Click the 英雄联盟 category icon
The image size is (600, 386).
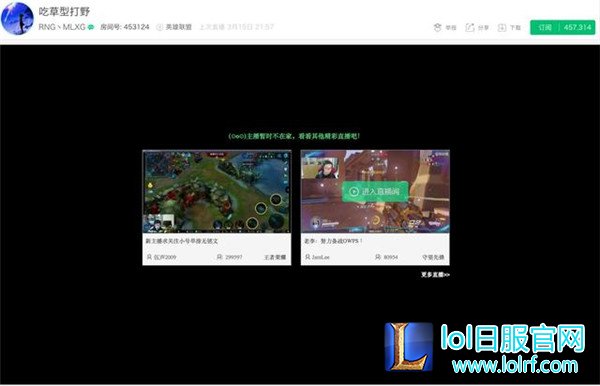coord(160,27)
